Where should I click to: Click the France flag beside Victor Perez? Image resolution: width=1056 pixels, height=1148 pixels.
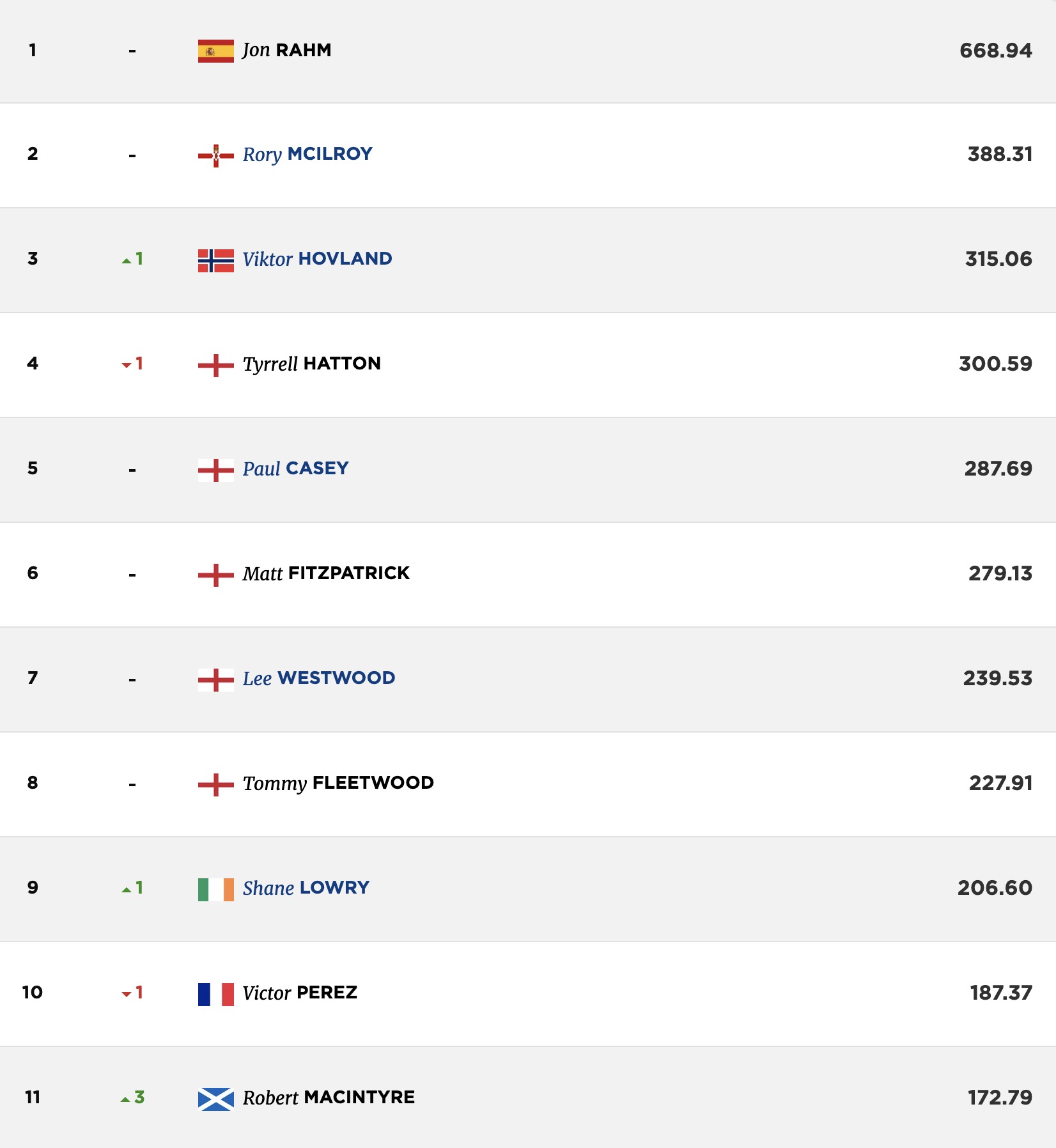tap(216, 994)
